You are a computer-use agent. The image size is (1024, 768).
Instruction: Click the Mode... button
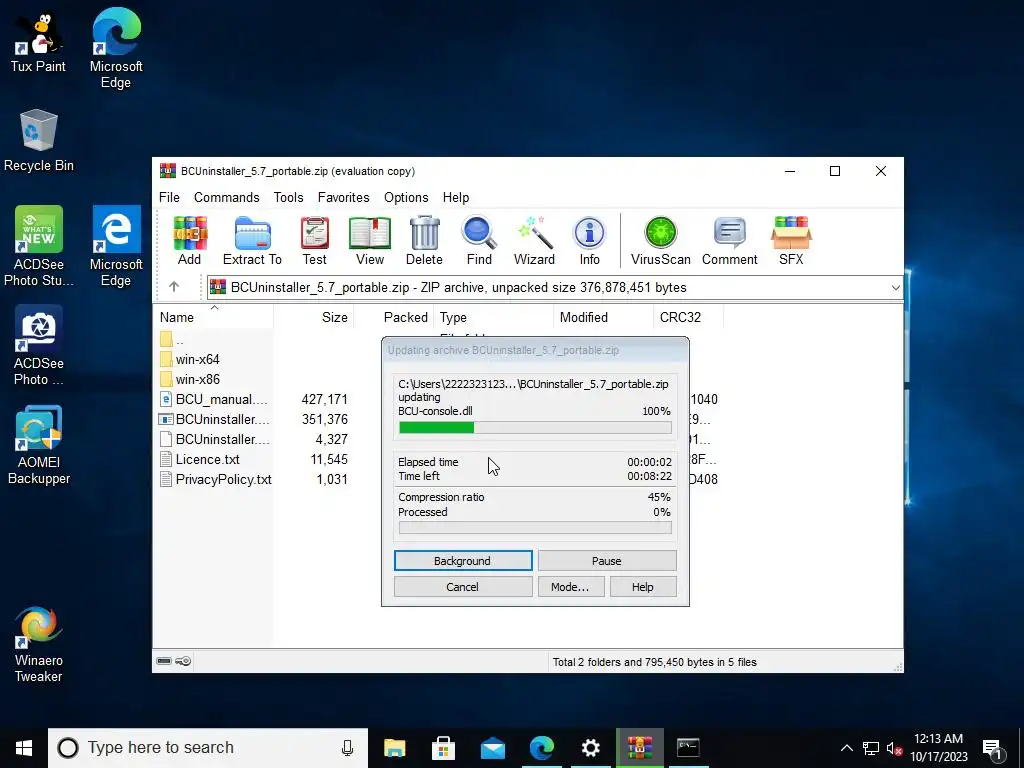click(571, 587)
